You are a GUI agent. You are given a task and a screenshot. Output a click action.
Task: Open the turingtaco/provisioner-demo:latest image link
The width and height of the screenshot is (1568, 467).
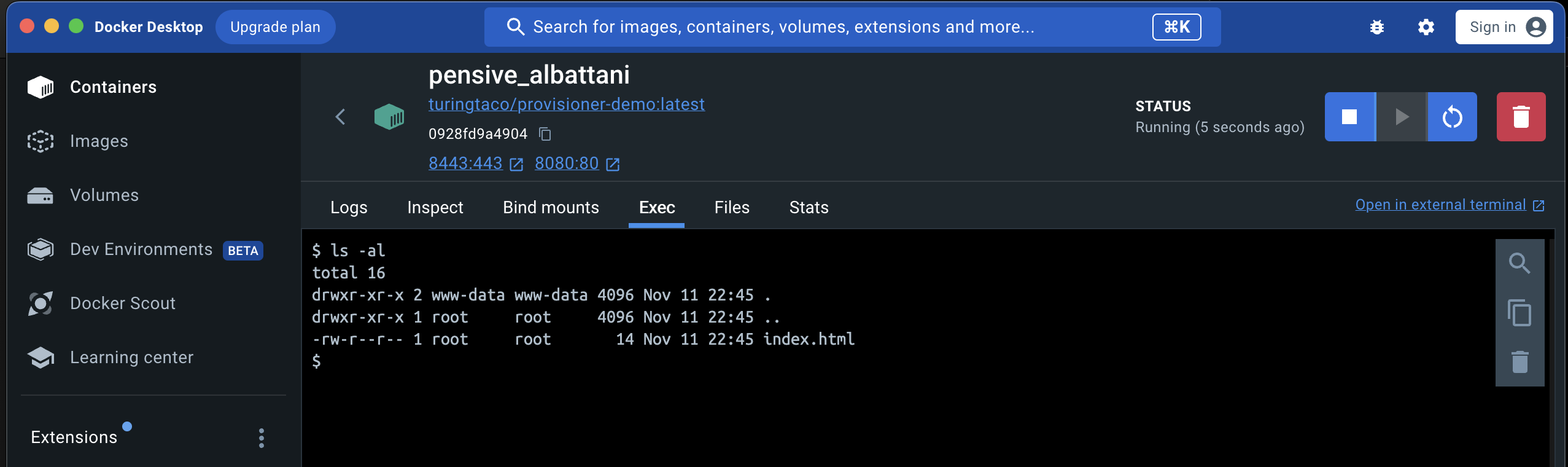tap(566, 104)
